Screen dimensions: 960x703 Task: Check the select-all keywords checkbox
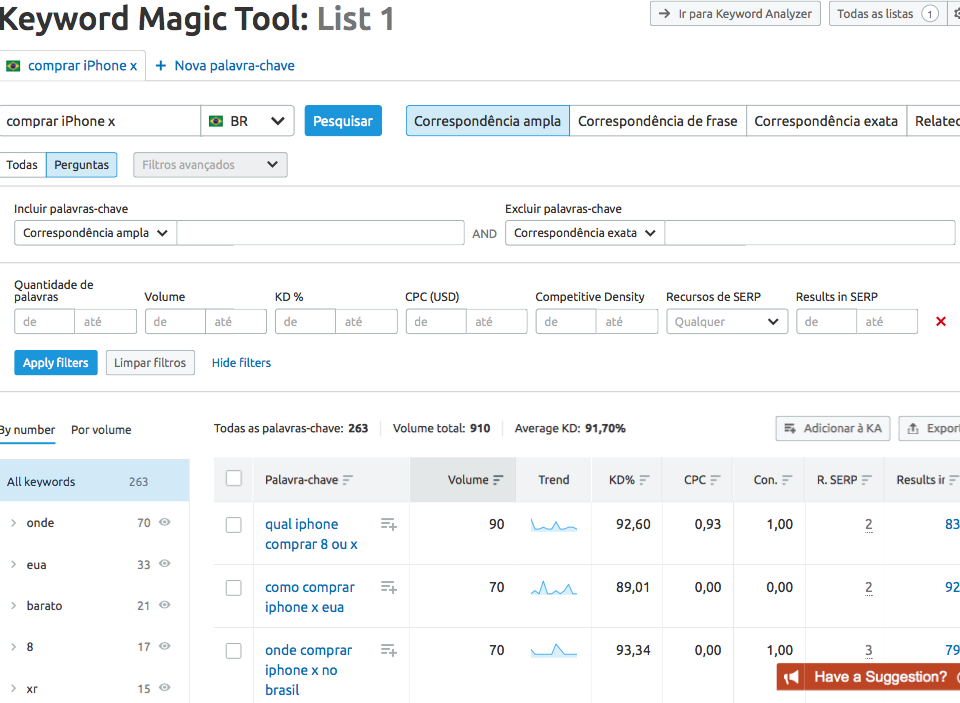point(234,478)
